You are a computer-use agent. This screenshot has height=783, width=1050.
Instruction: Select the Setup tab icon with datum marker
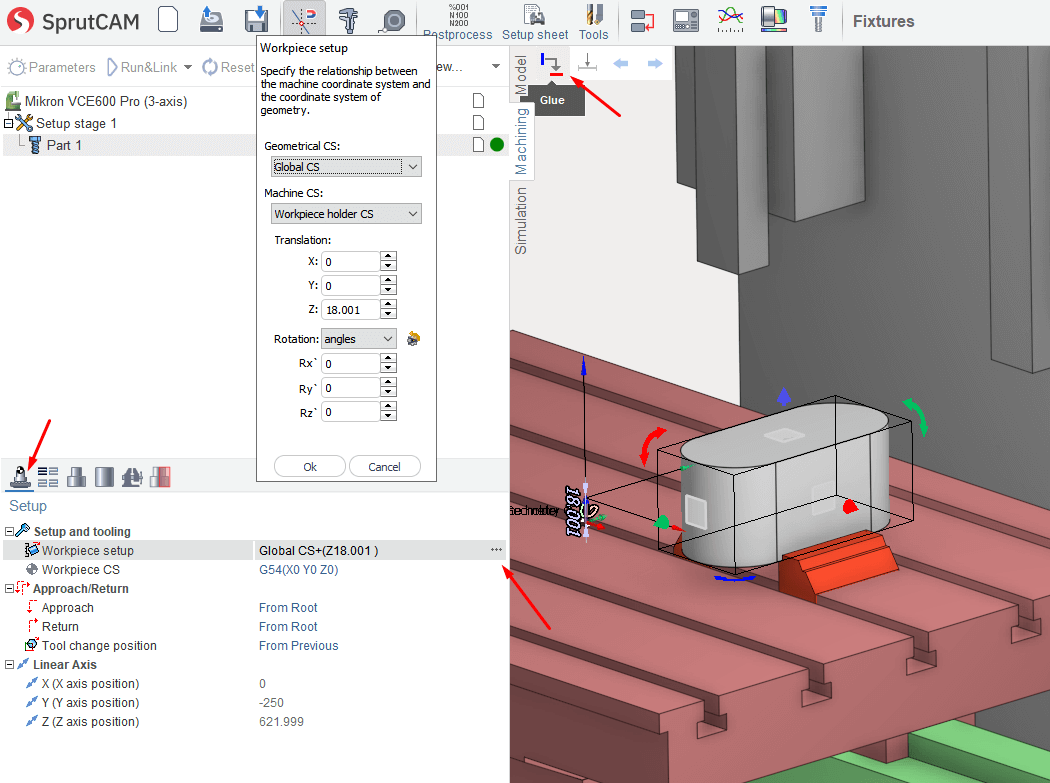(x=20, y=477)
